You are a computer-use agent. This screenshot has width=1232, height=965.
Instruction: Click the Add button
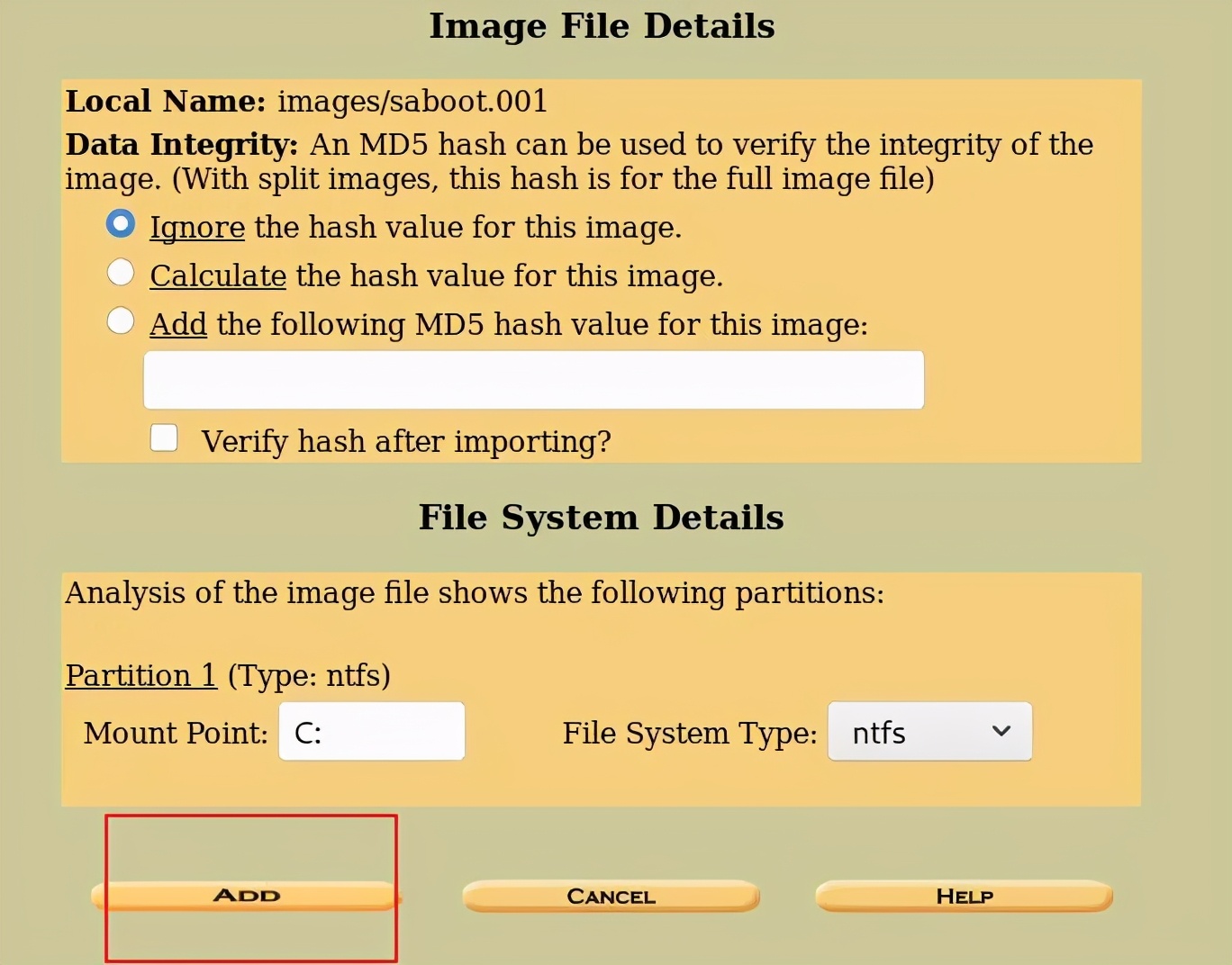click(x=245, y=896)
